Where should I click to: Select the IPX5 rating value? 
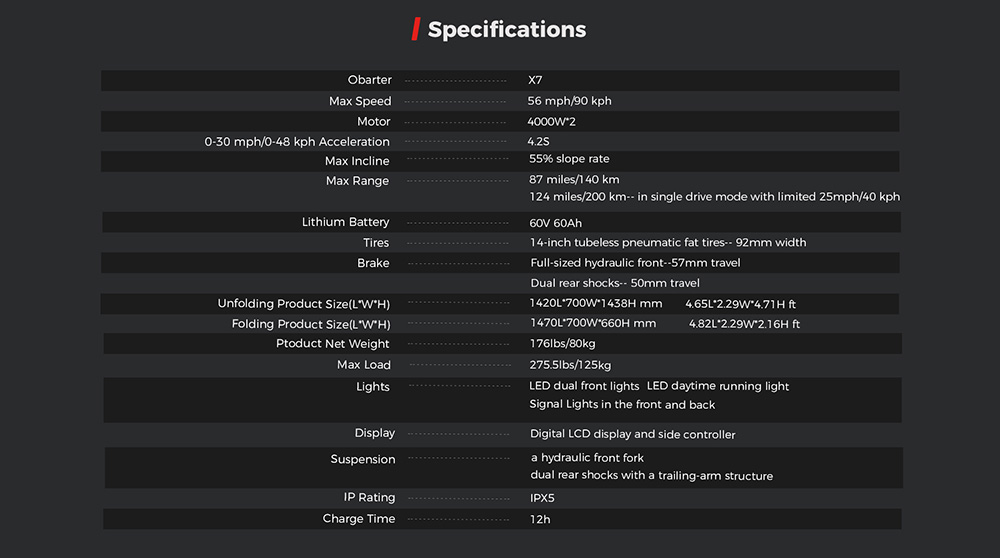tap(542, 498)
